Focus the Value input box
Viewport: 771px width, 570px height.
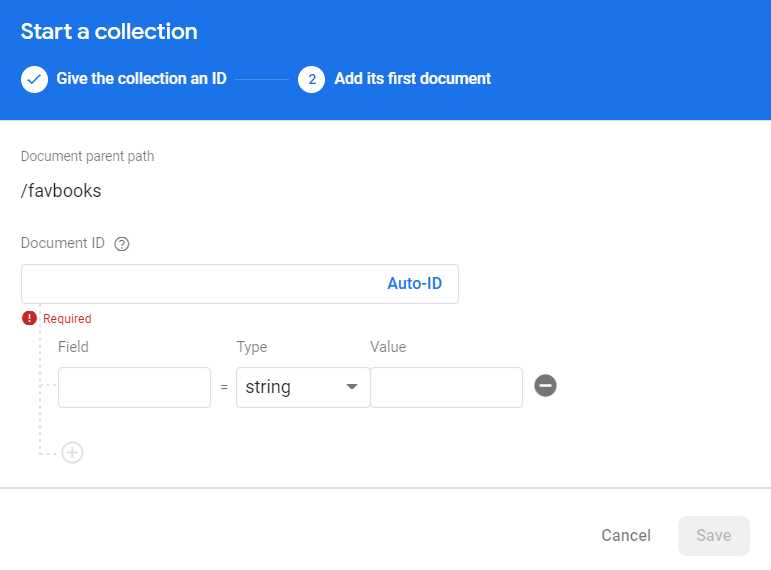446,387
